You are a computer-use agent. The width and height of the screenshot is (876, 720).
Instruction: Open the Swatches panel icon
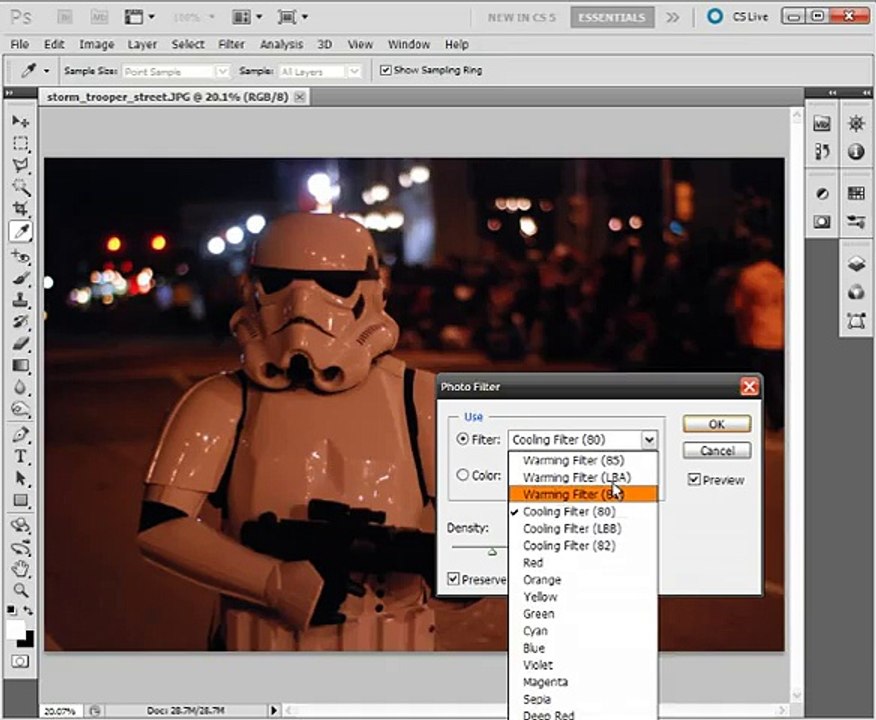(856, 193)
